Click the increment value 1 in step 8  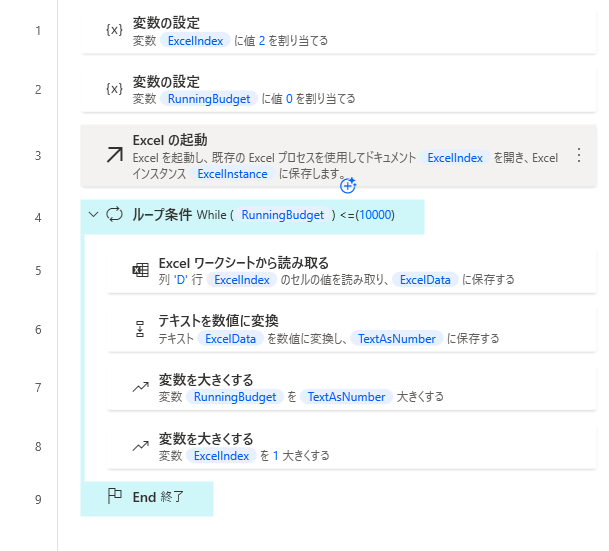coord(276,456)
